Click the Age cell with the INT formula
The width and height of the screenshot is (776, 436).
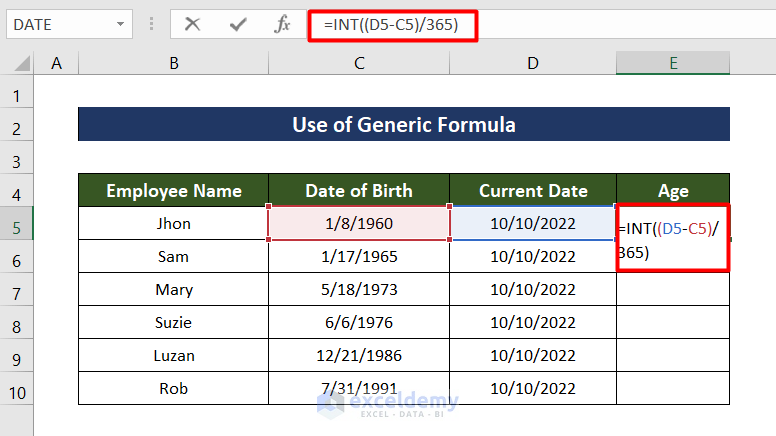click(673, 240)
